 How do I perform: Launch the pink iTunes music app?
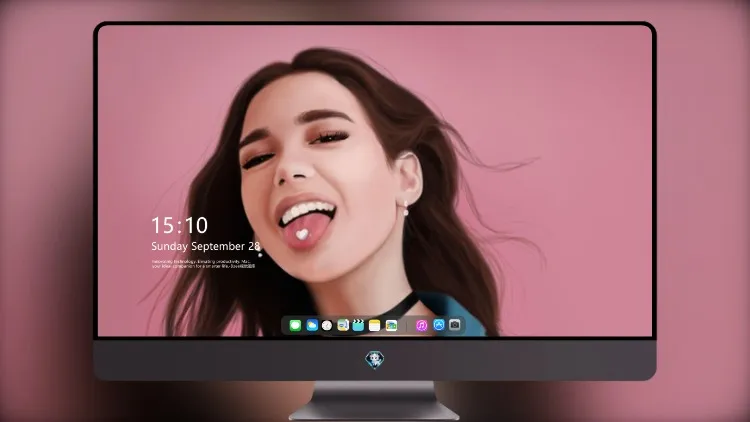[421, 325]
